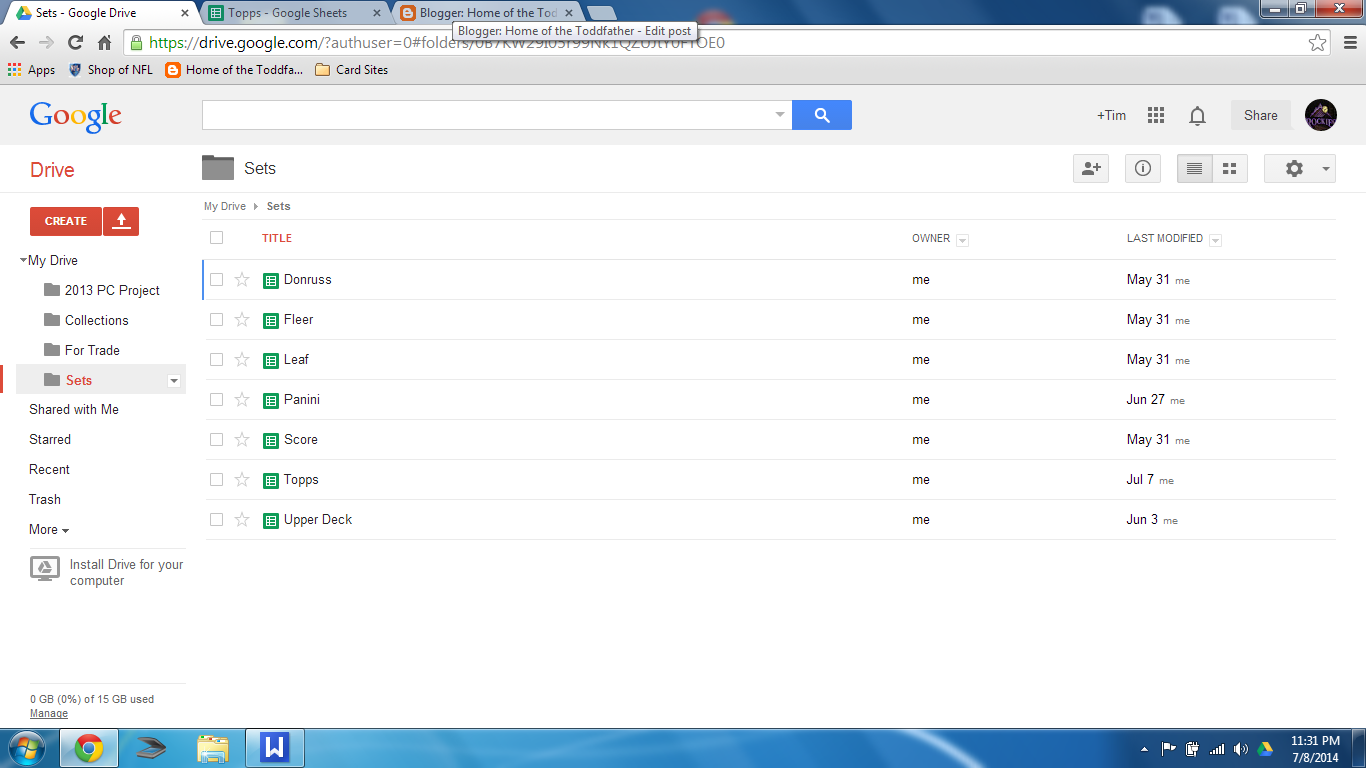
Task: Open the taskbar file explorer
Action: pyautogui.click(x=213, y=748)
